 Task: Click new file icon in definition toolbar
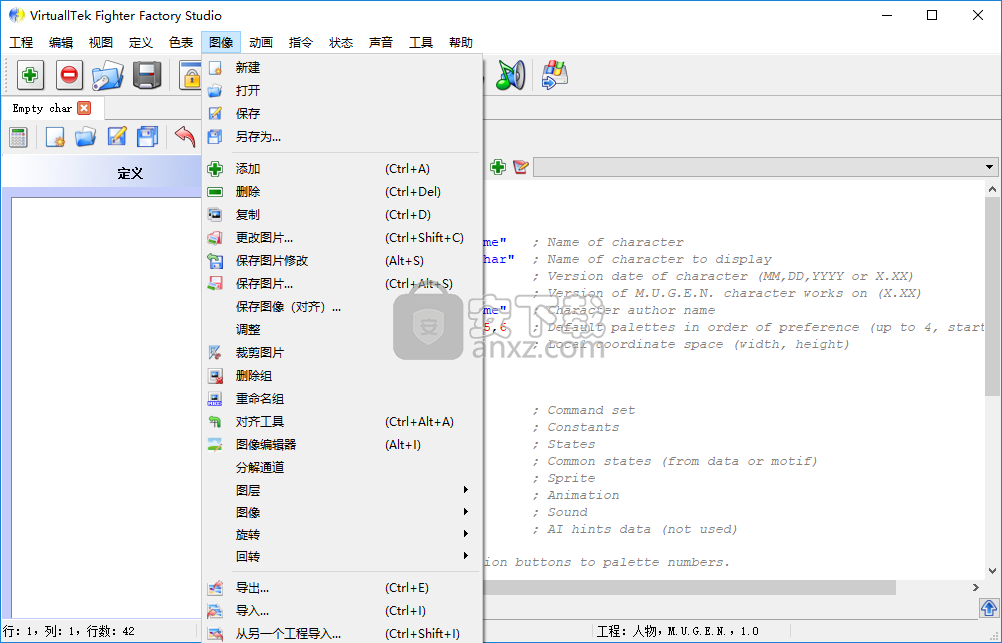[55, 137]
